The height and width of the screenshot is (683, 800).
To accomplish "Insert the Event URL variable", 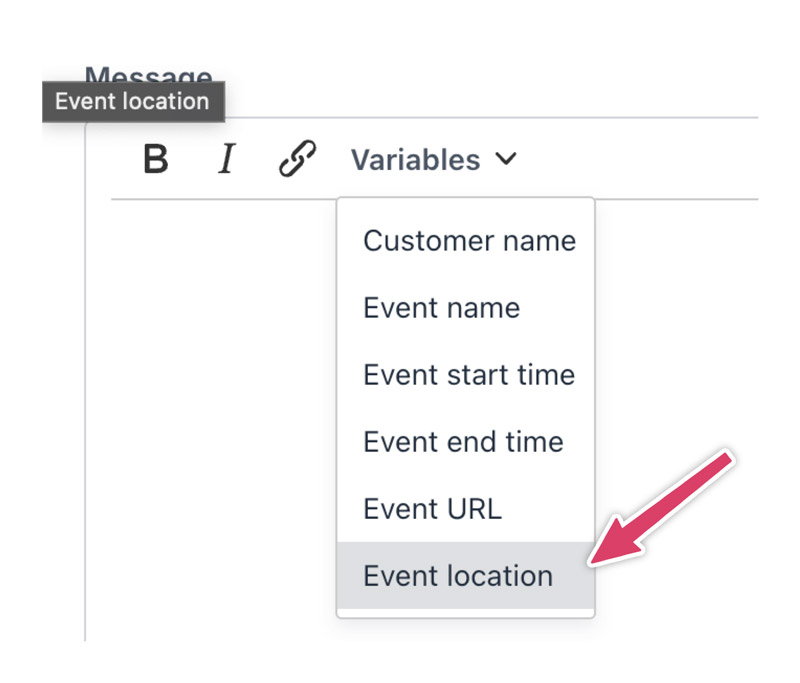I will (432, 509).
